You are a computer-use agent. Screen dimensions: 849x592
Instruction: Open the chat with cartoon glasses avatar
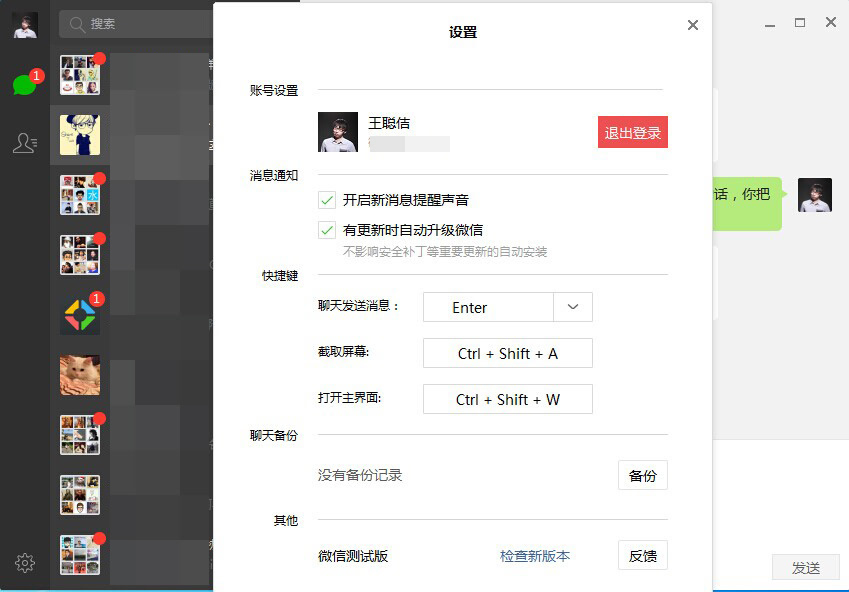click(x=80, y=135)
